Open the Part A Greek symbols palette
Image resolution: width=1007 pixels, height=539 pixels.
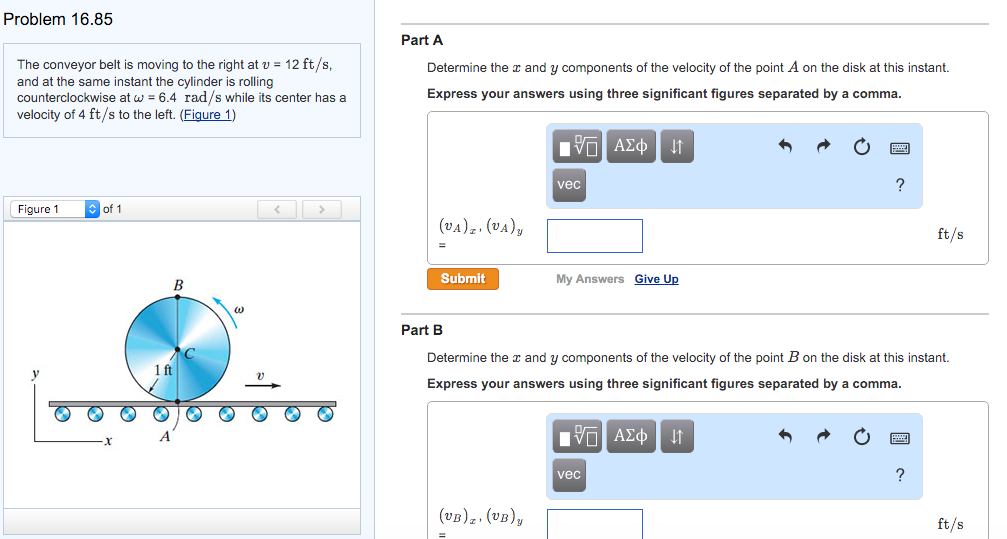pos(630,147)
